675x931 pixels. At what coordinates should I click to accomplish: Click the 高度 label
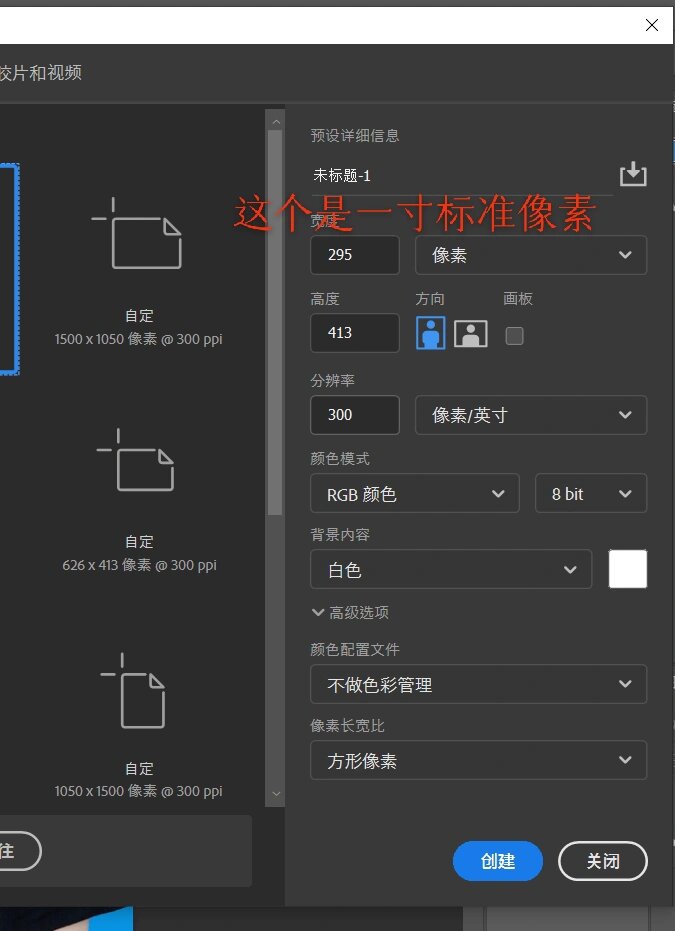(325, 299)
